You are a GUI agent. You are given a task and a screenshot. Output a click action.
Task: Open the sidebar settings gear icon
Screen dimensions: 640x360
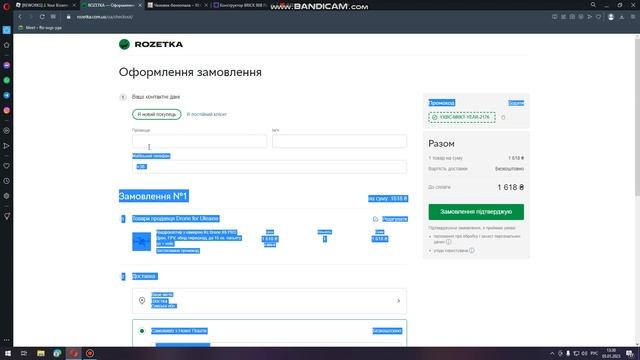point(7,196)
